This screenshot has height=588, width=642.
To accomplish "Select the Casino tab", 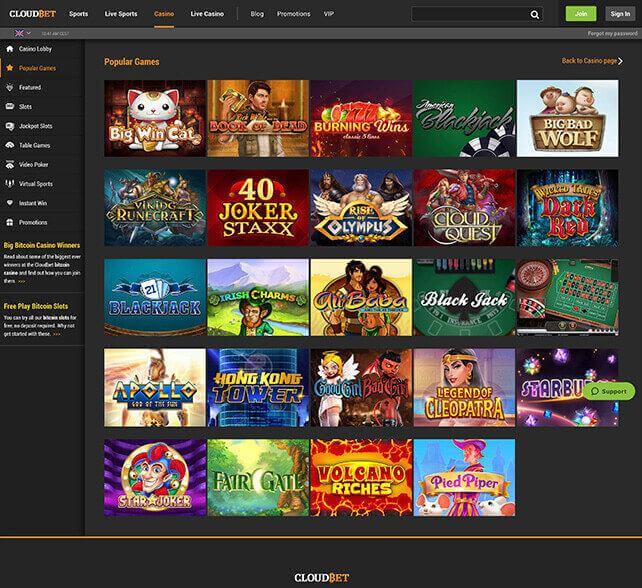I will (164, 14).
